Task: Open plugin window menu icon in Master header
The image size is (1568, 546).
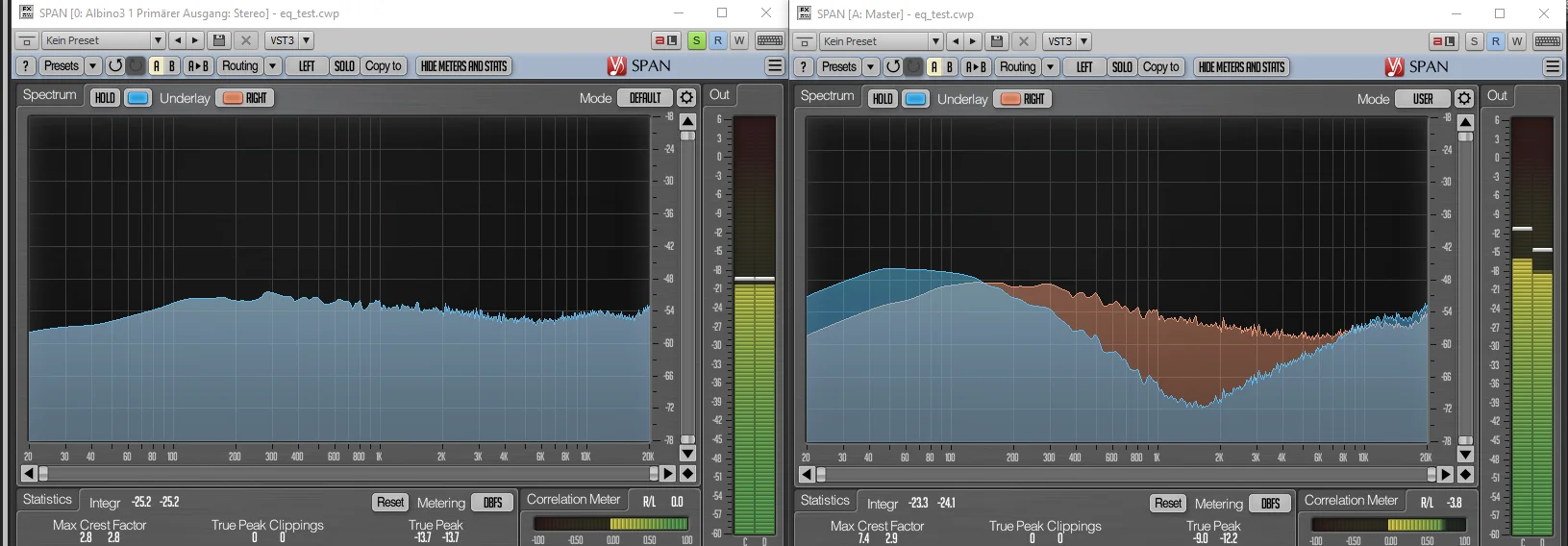Action: (805, 41)
